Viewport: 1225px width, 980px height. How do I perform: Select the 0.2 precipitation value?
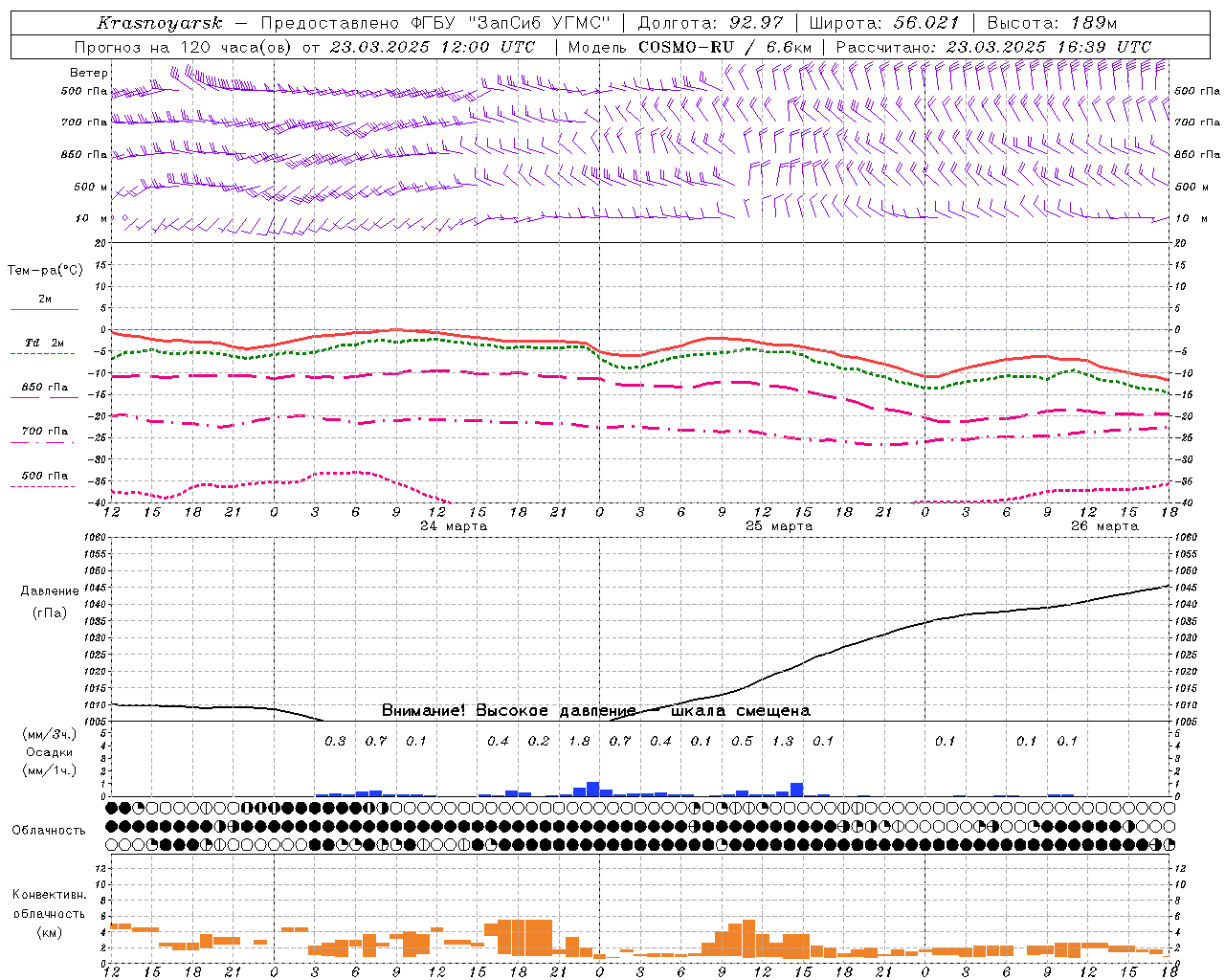(539, 742)
